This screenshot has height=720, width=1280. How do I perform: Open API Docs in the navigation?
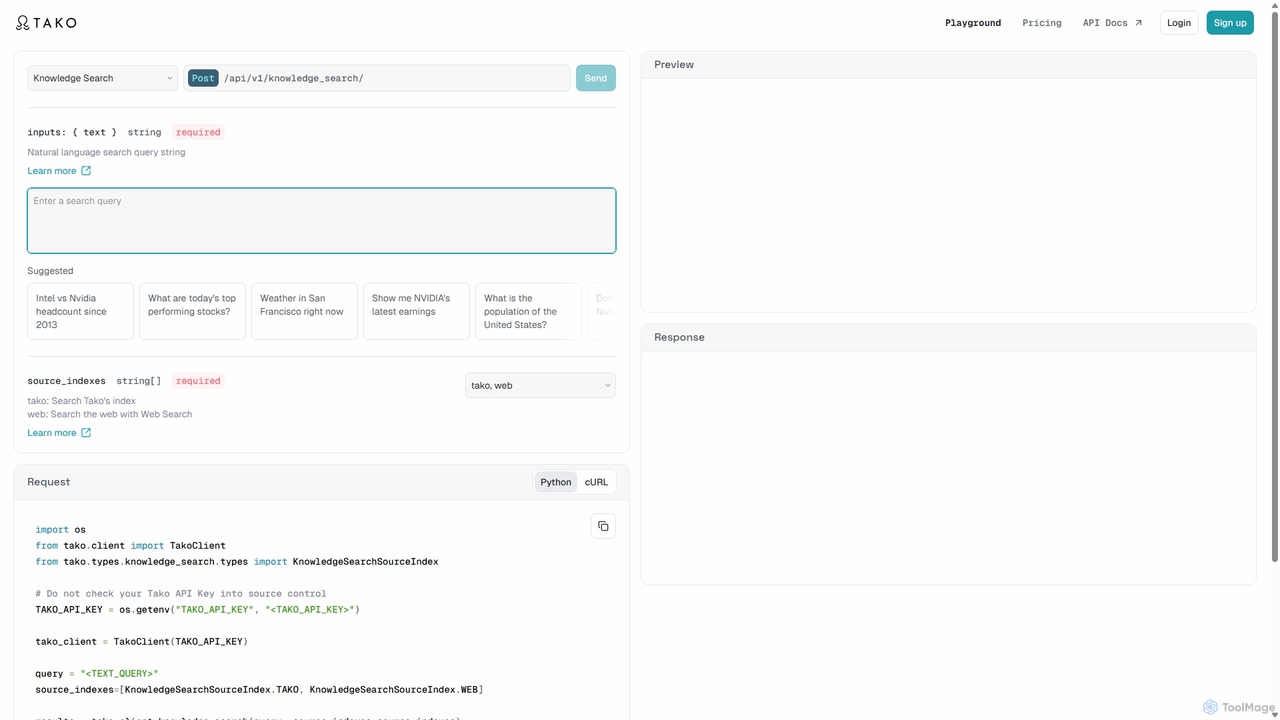(1112, 23)
